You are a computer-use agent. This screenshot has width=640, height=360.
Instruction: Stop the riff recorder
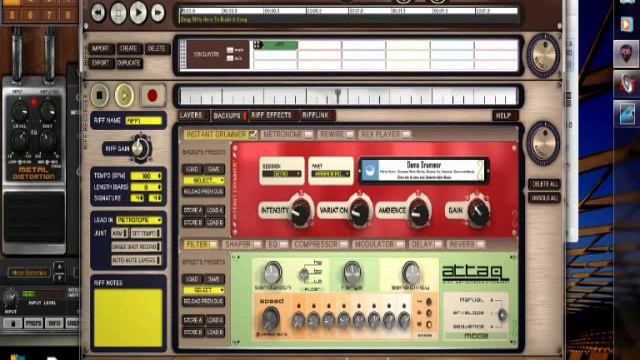[99, 95]
